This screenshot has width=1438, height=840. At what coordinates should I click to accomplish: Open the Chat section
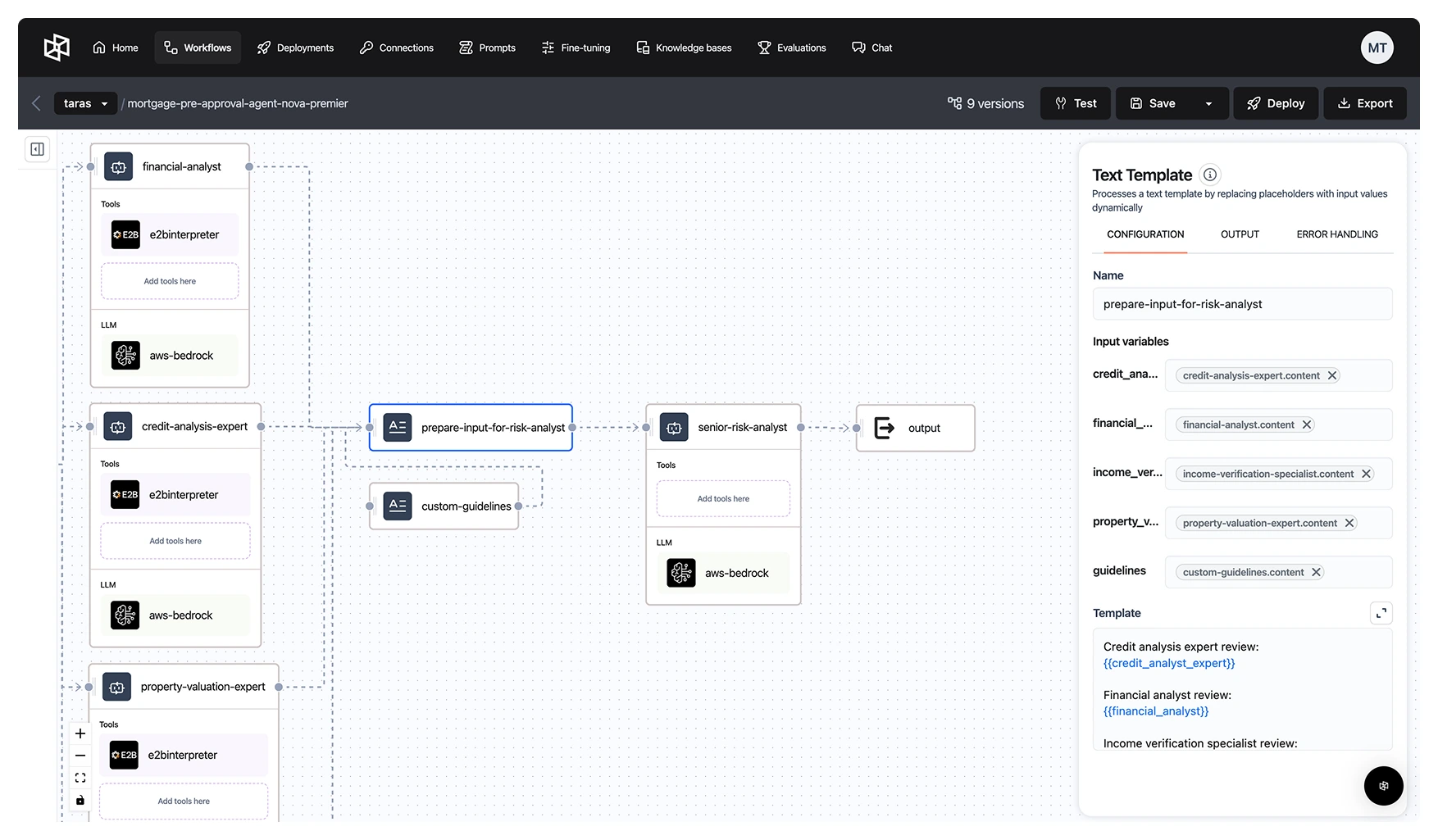(872, 48)
